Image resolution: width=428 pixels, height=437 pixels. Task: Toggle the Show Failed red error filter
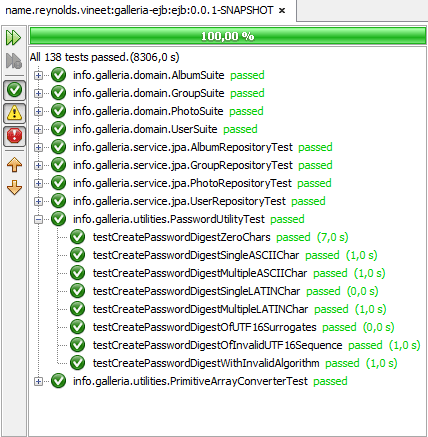pyautogui.click(x=14, y=136)
